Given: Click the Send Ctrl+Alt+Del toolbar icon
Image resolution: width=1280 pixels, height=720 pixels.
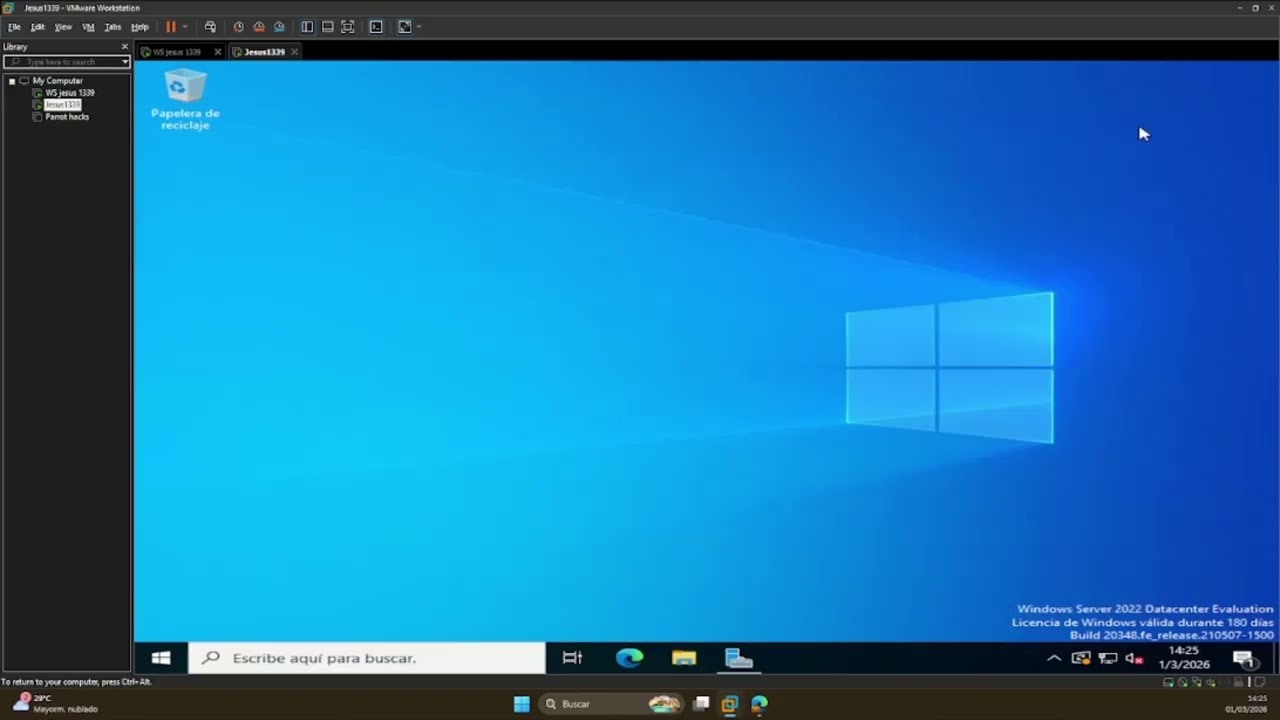Looking at the screenshot, I should [x=210, y=27].
